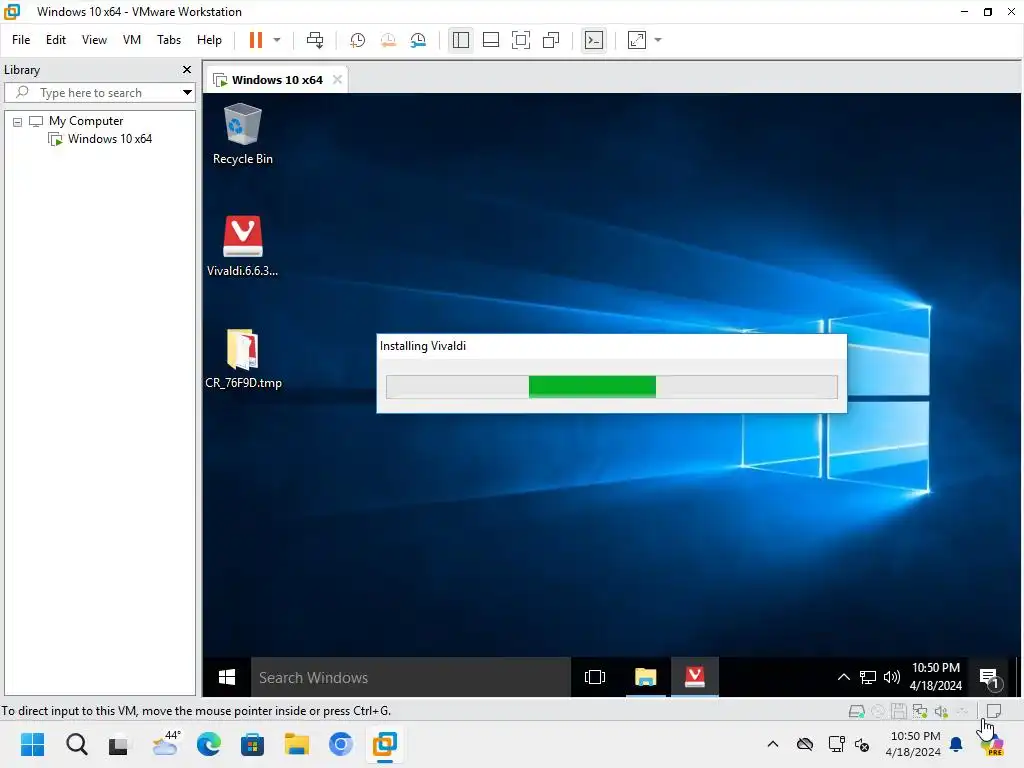1024x768 pixels.
Task: Click the stretch guest display icon
Action: point(637,40)
